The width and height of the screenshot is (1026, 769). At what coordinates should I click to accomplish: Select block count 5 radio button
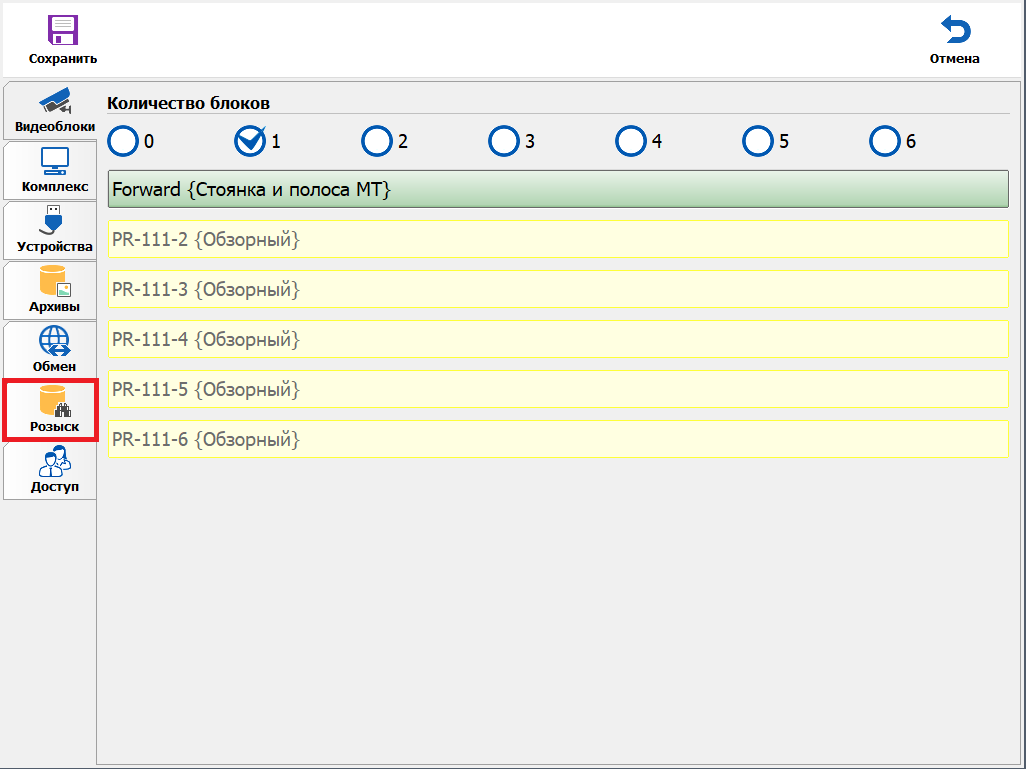(758, 141)
